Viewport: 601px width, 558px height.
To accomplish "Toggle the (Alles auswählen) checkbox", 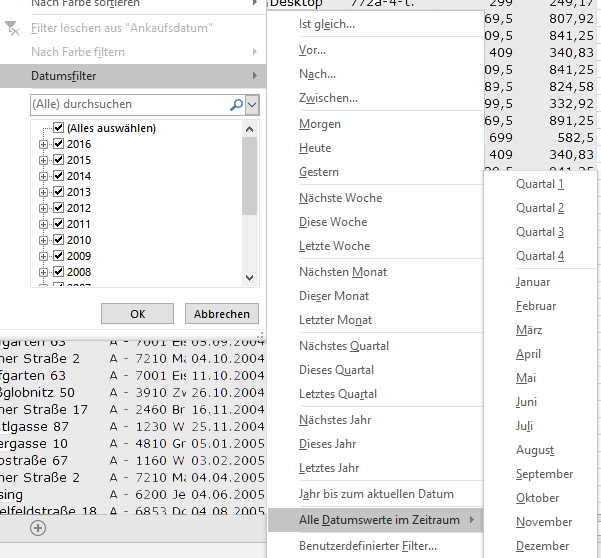I will point(59,128).
